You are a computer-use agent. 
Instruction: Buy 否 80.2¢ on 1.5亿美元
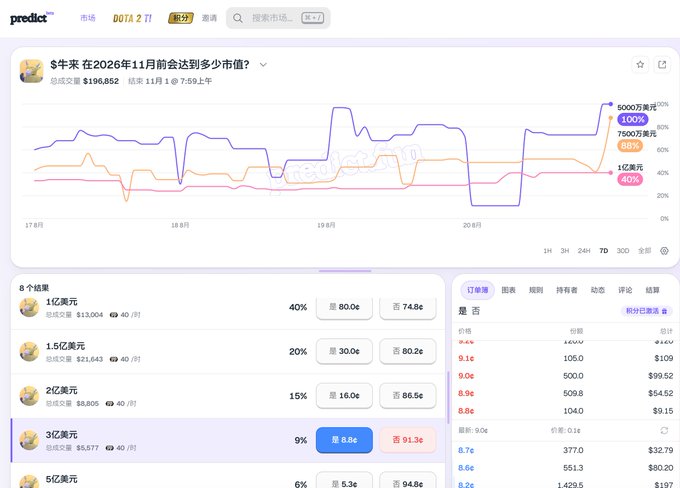[408, 351]
